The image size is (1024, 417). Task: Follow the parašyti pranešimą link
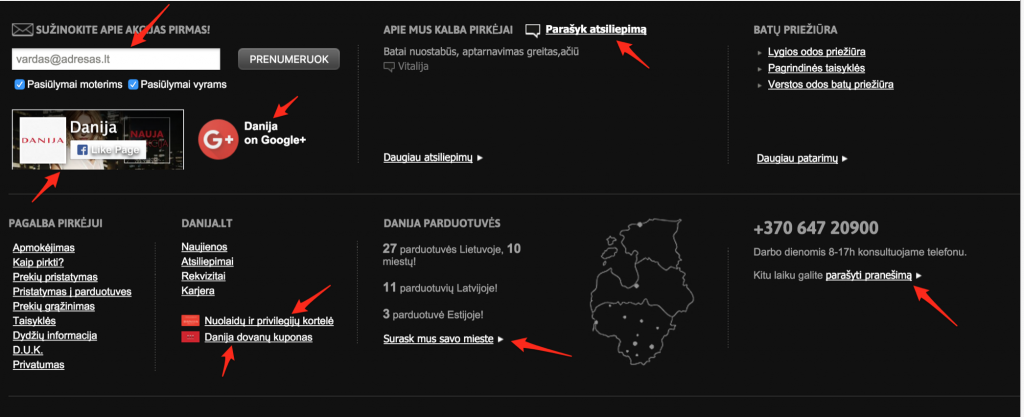868,275
